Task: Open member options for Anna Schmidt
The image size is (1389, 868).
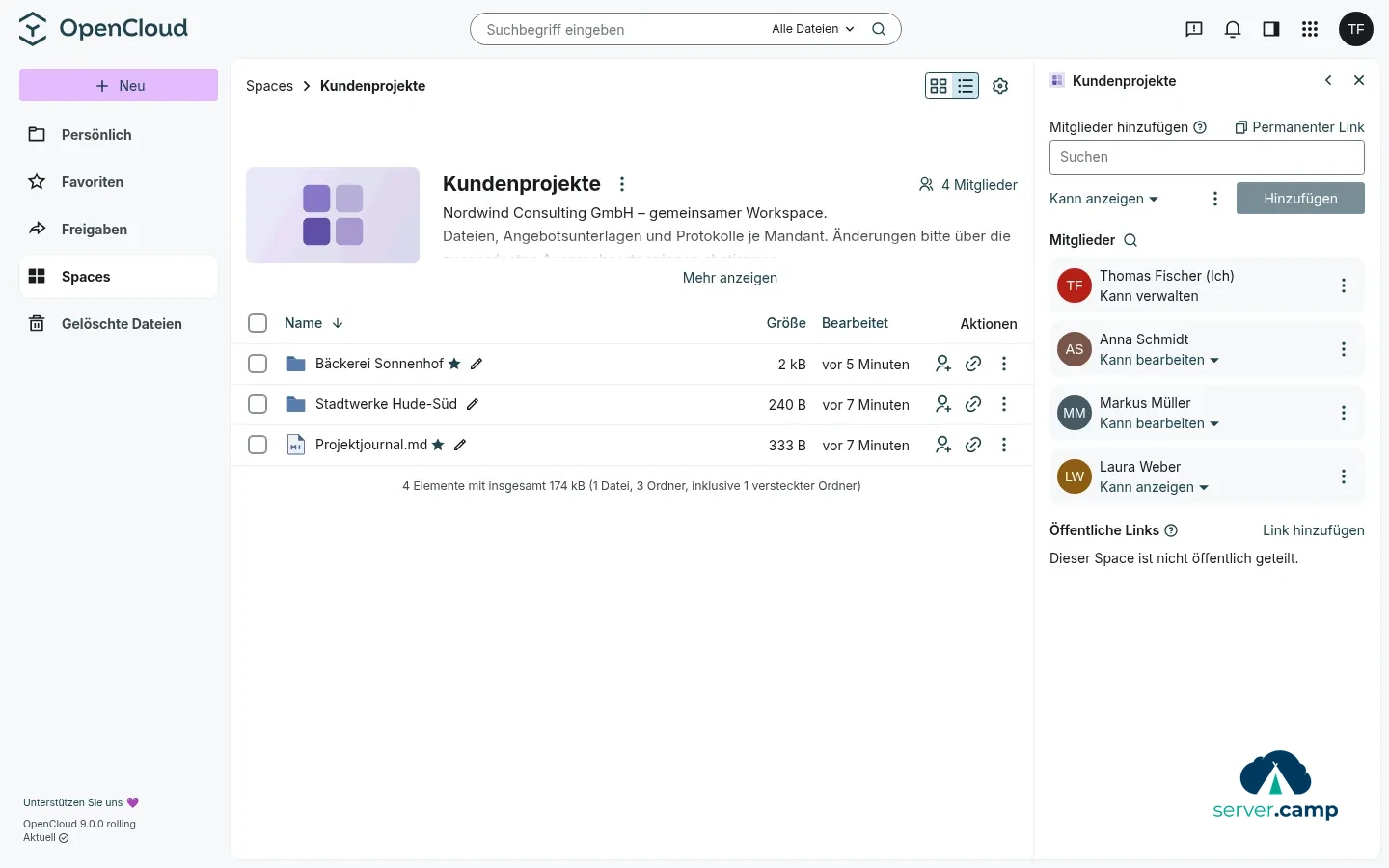Action: 1344,349
